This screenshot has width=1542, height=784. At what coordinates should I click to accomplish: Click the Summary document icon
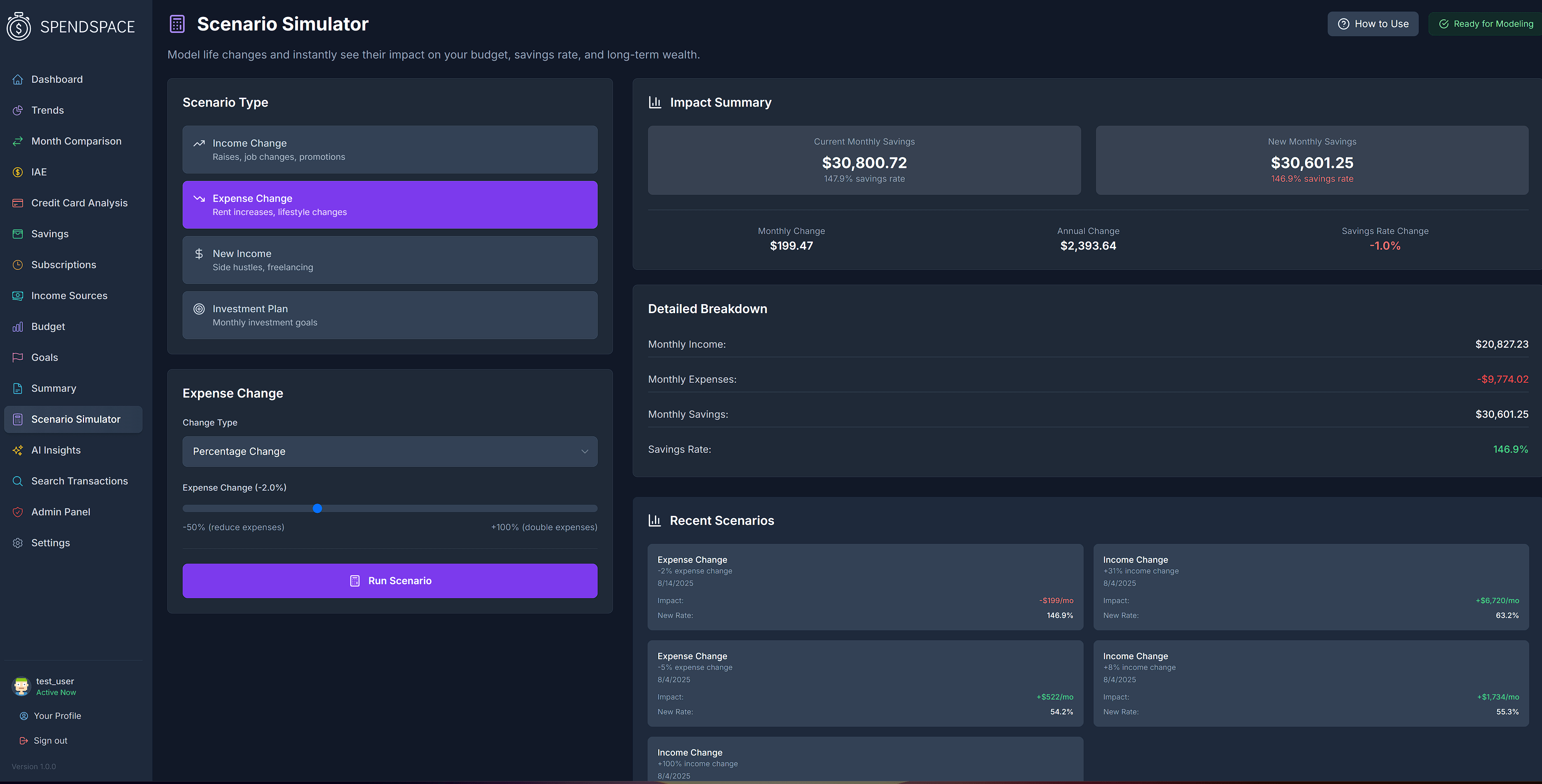tap(18, 388)
